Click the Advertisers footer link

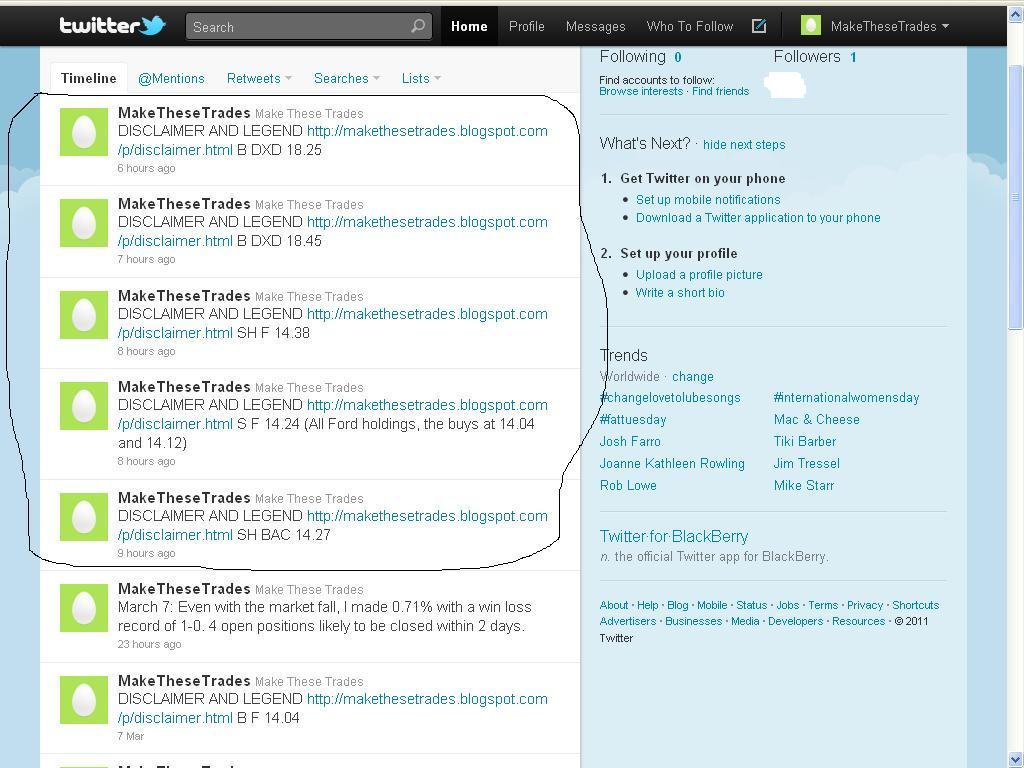tap(628, 622)
